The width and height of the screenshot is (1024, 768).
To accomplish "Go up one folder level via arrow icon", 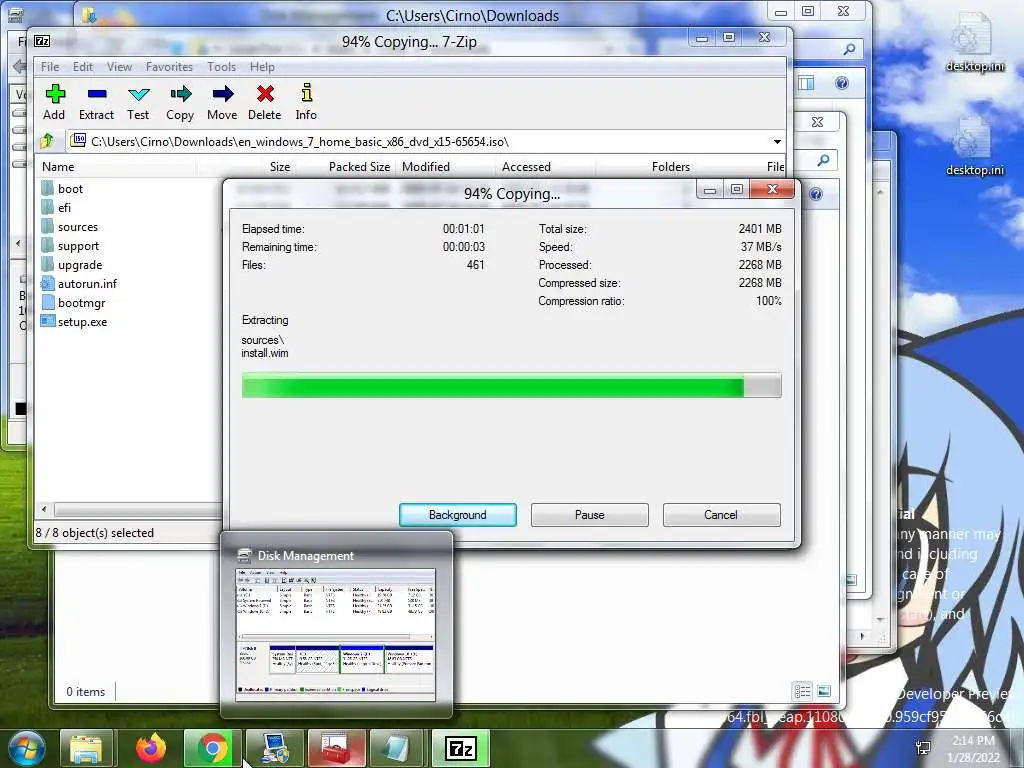I will (47, 141).
